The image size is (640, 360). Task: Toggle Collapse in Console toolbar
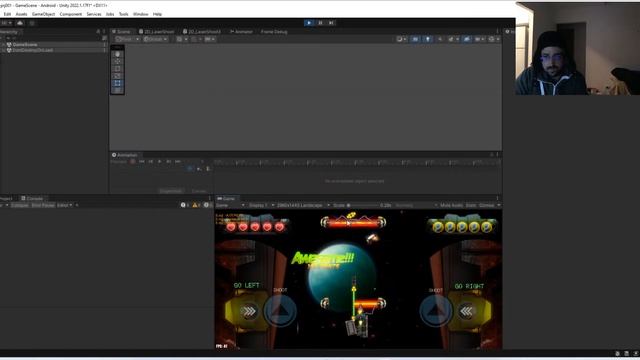pos(20,205)
